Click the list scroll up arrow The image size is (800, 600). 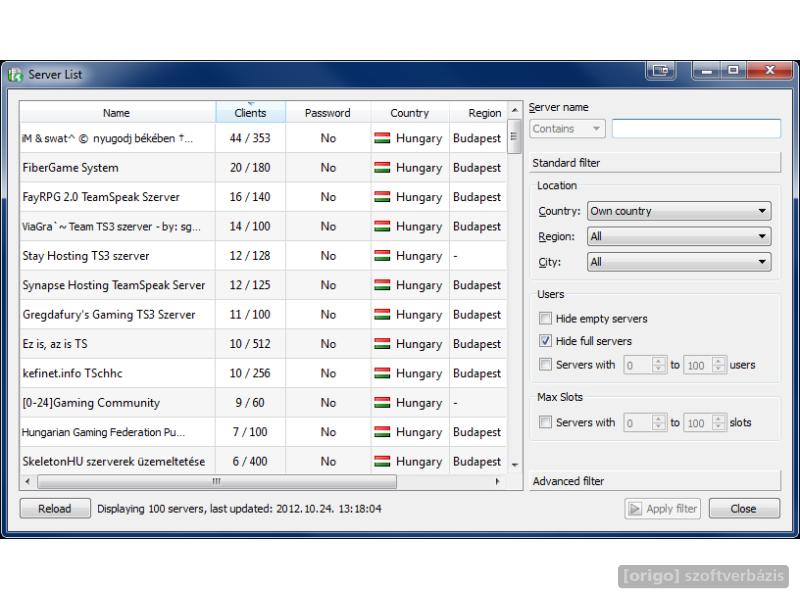click(x=515, y=110)
